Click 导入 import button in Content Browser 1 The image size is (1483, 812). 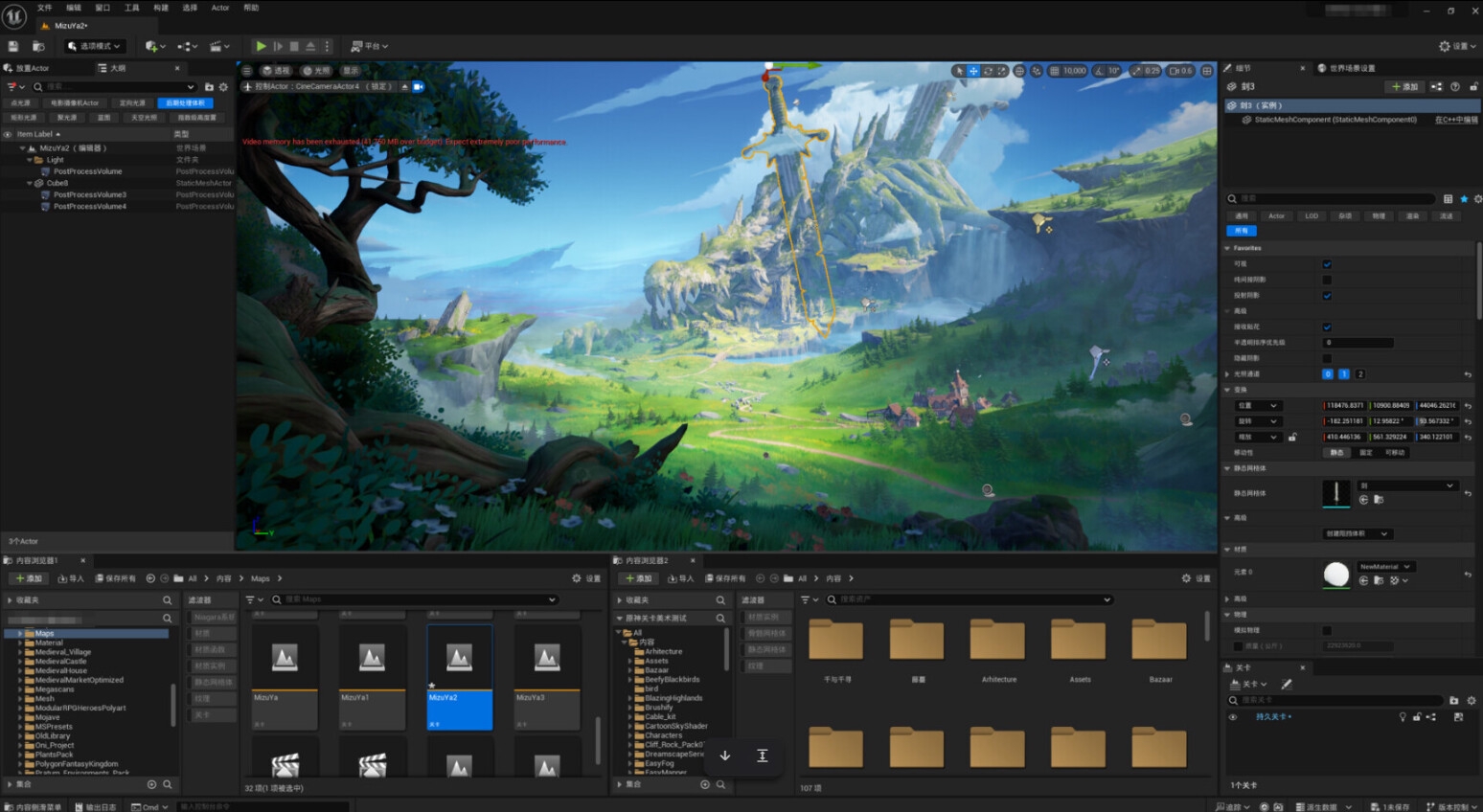[71, 578]
